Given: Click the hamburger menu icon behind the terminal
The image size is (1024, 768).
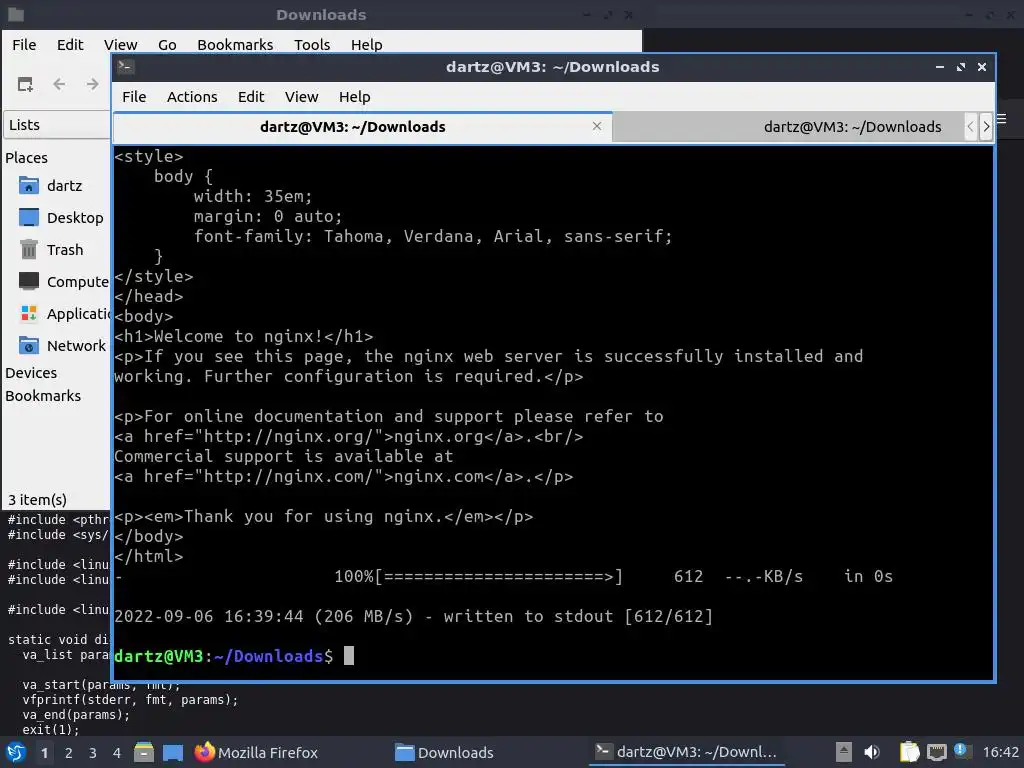Looking at the screenshot, I should (1002, 119).
